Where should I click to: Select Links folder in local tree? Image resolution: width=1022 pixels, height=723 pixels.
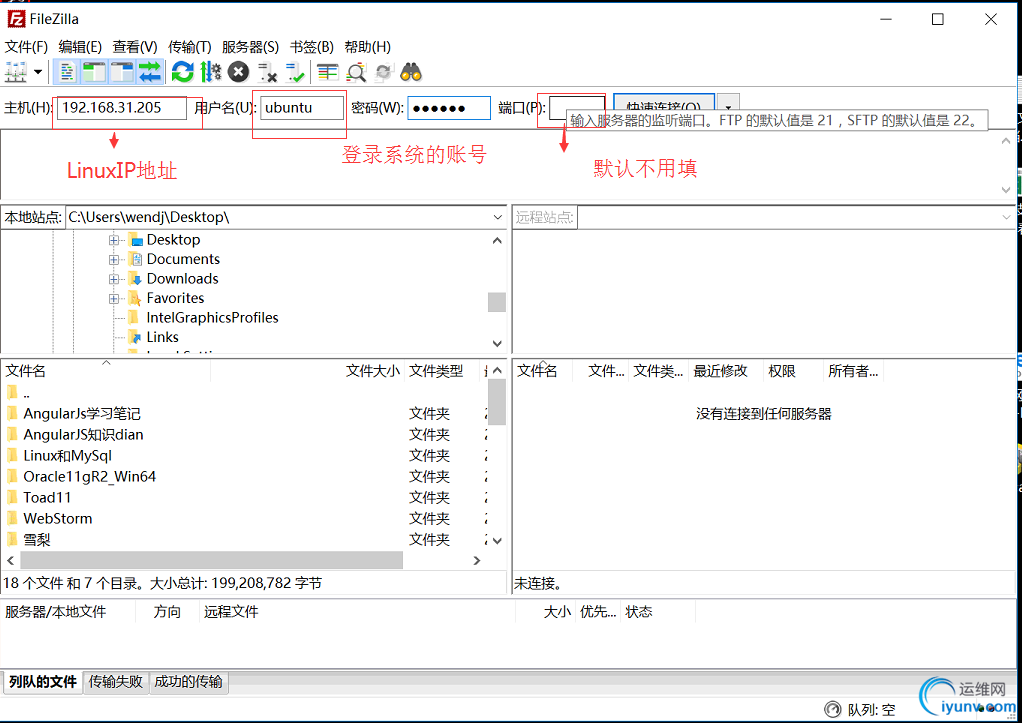pos(162,337)
